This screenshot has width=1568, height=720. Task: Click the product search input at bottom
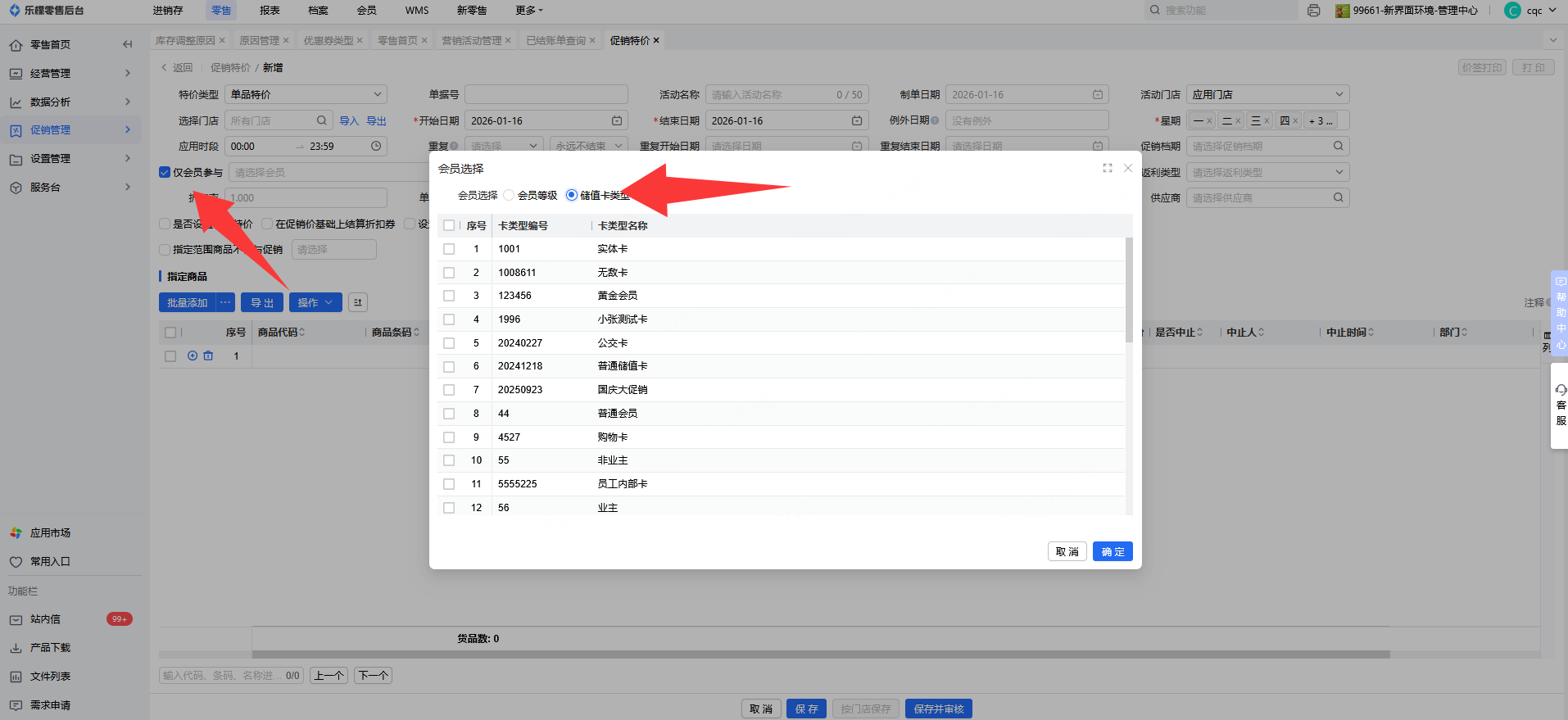click(x=231, y=676)
